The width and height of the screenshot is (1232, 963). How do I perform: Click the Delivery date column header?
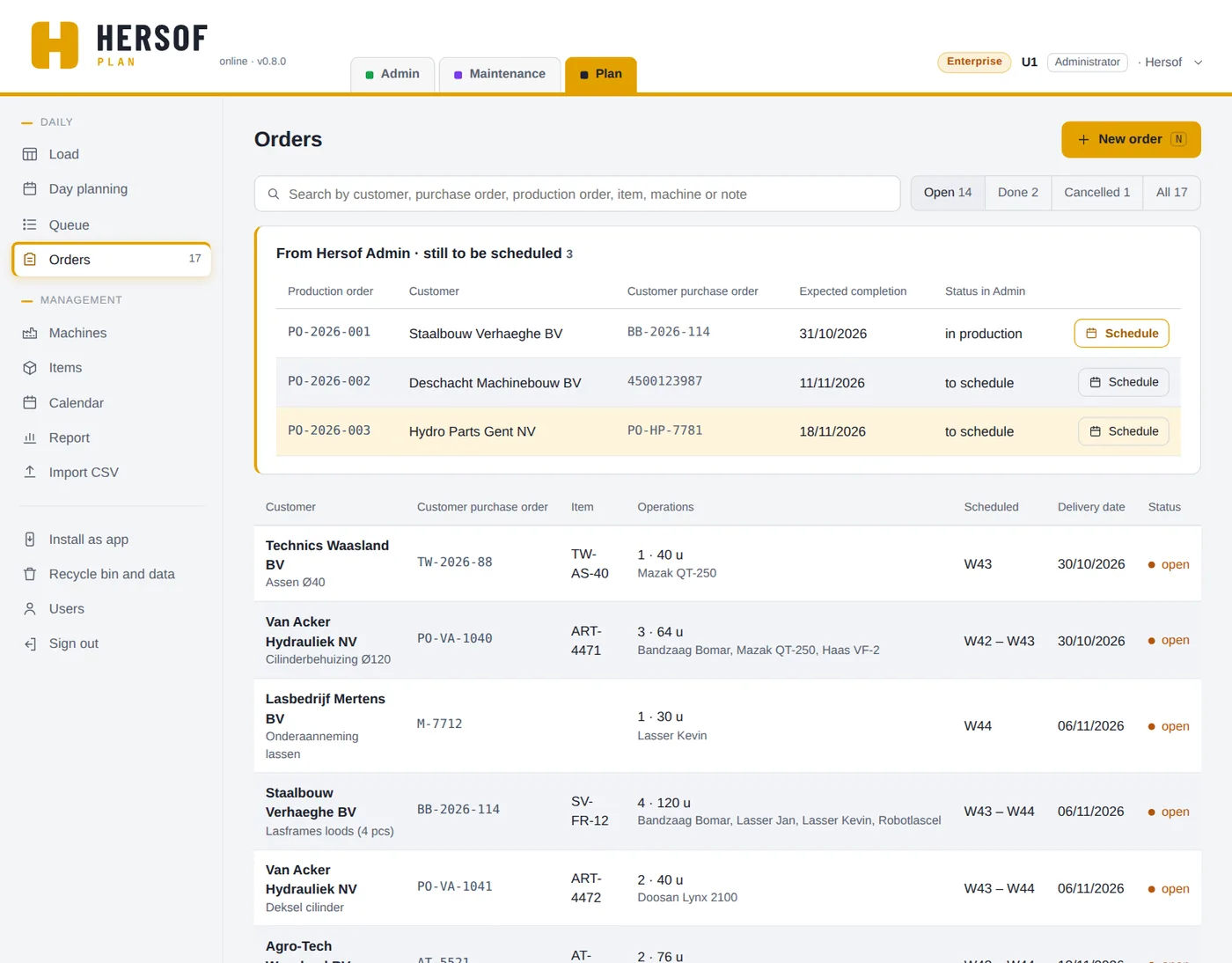pyautogui.click(x=1091, y=507)
